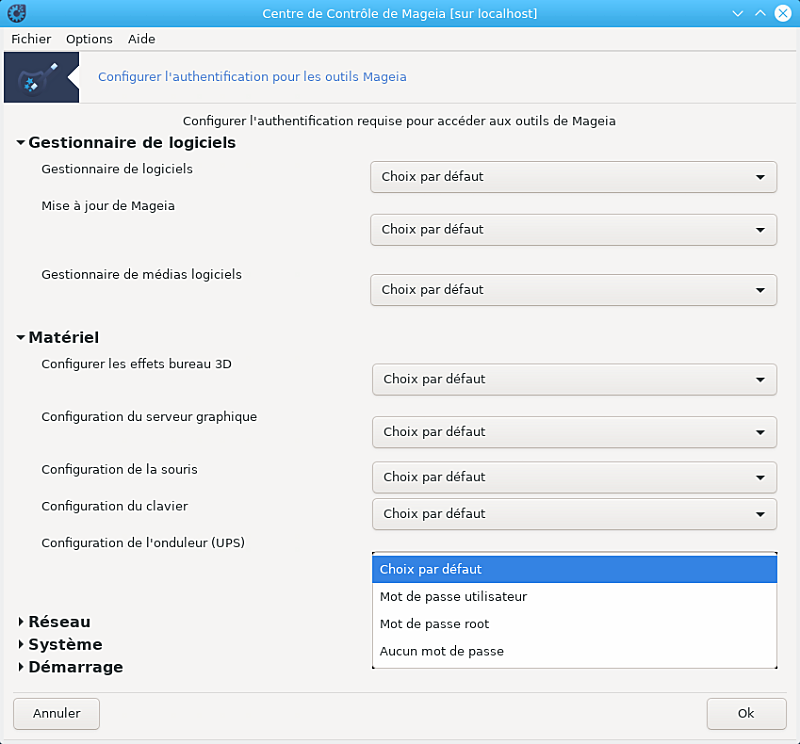800x744 pixels.
Task: Choose 'Aucun mot de passe' option
Action: point(574,651)
